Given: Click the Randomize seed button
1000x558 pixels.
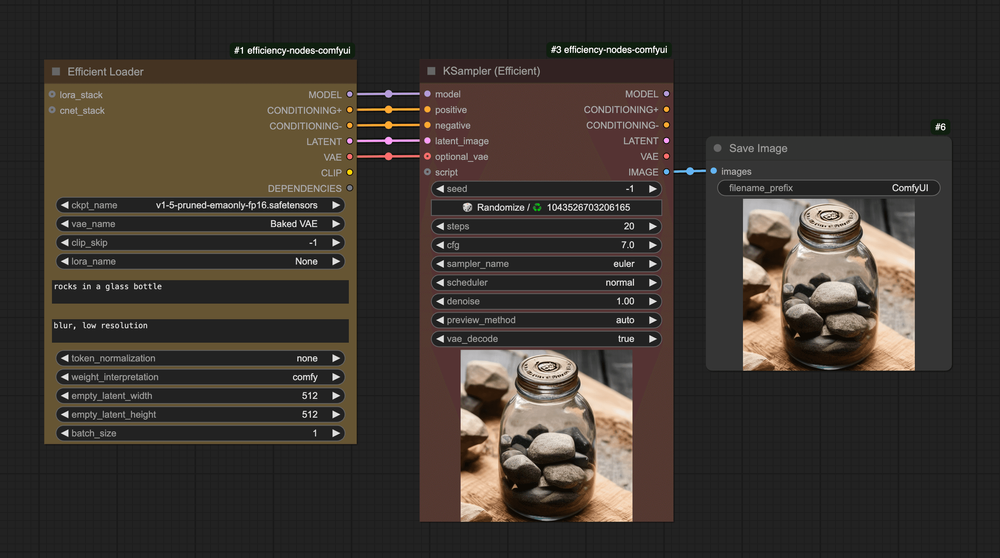Looking at the screenshot, I should point(546,207).
